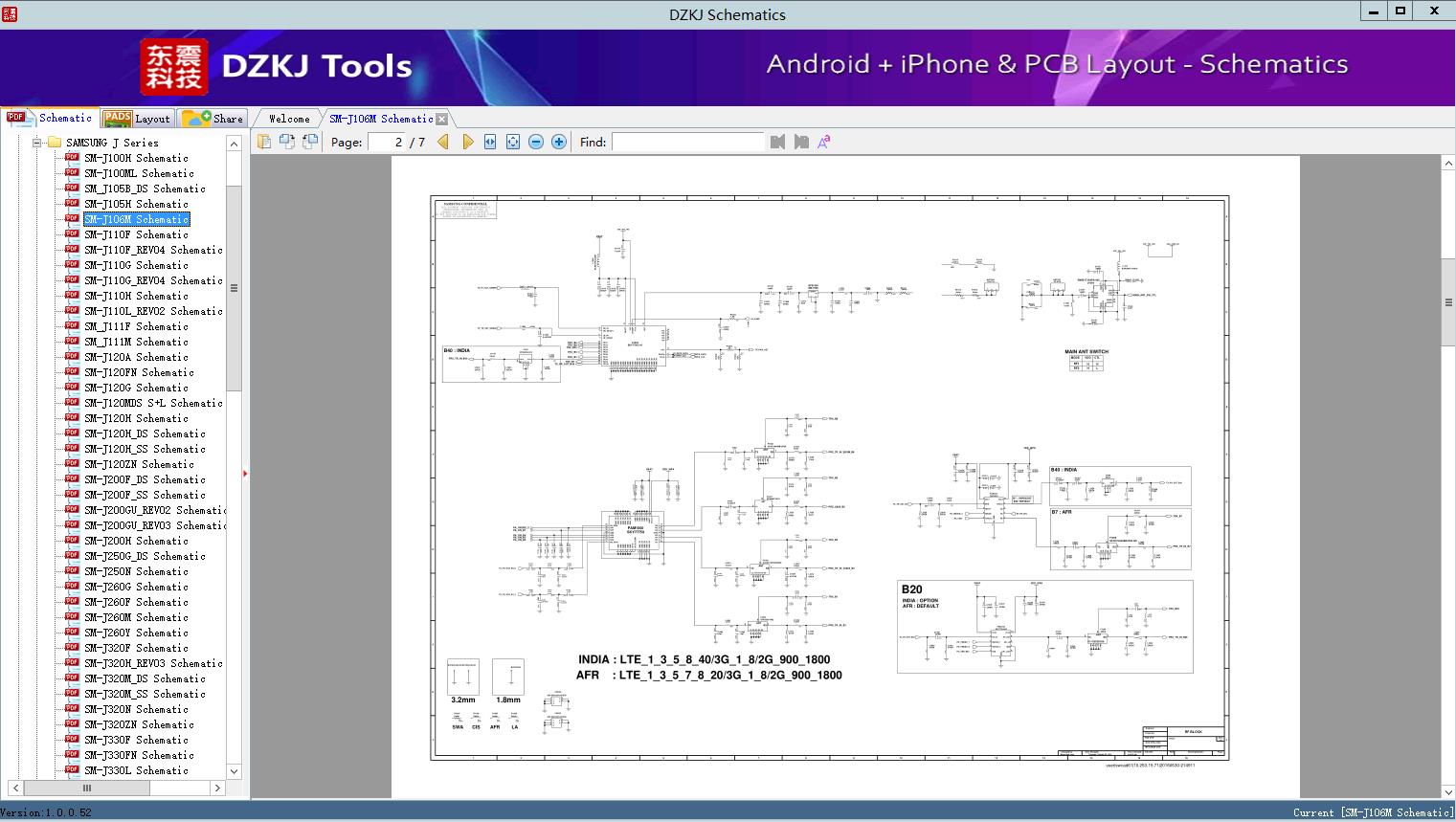Open SM-J120MDS S+L Schematic

tap(153, 403)
